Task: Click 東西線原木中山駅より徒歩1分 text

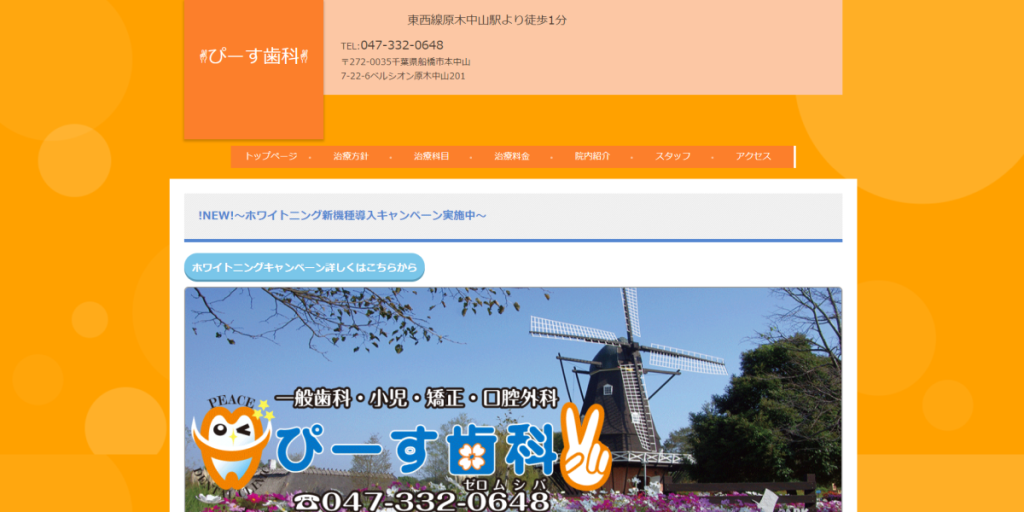Action: (x=487, y=20)
